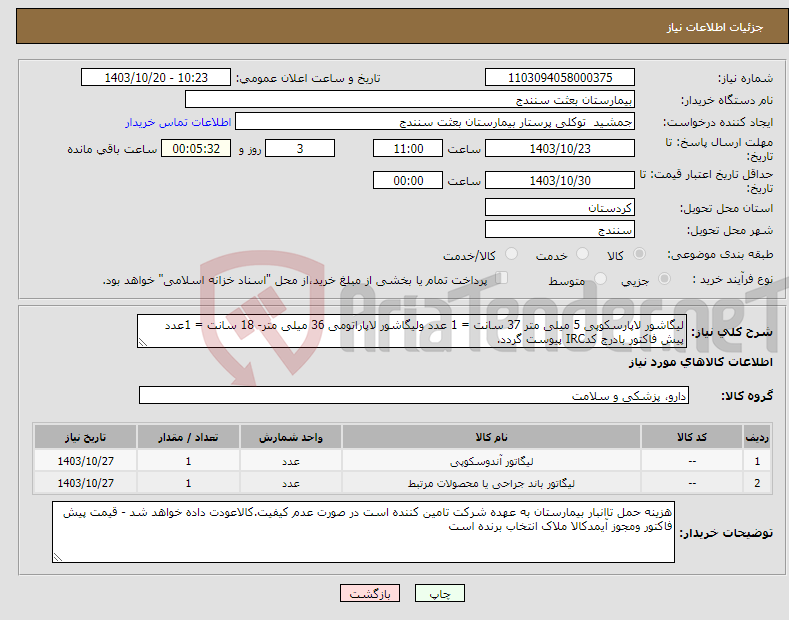Click the جزئیات اطلاعات نیاز page header
789x620 pixels.
point(715,27)
